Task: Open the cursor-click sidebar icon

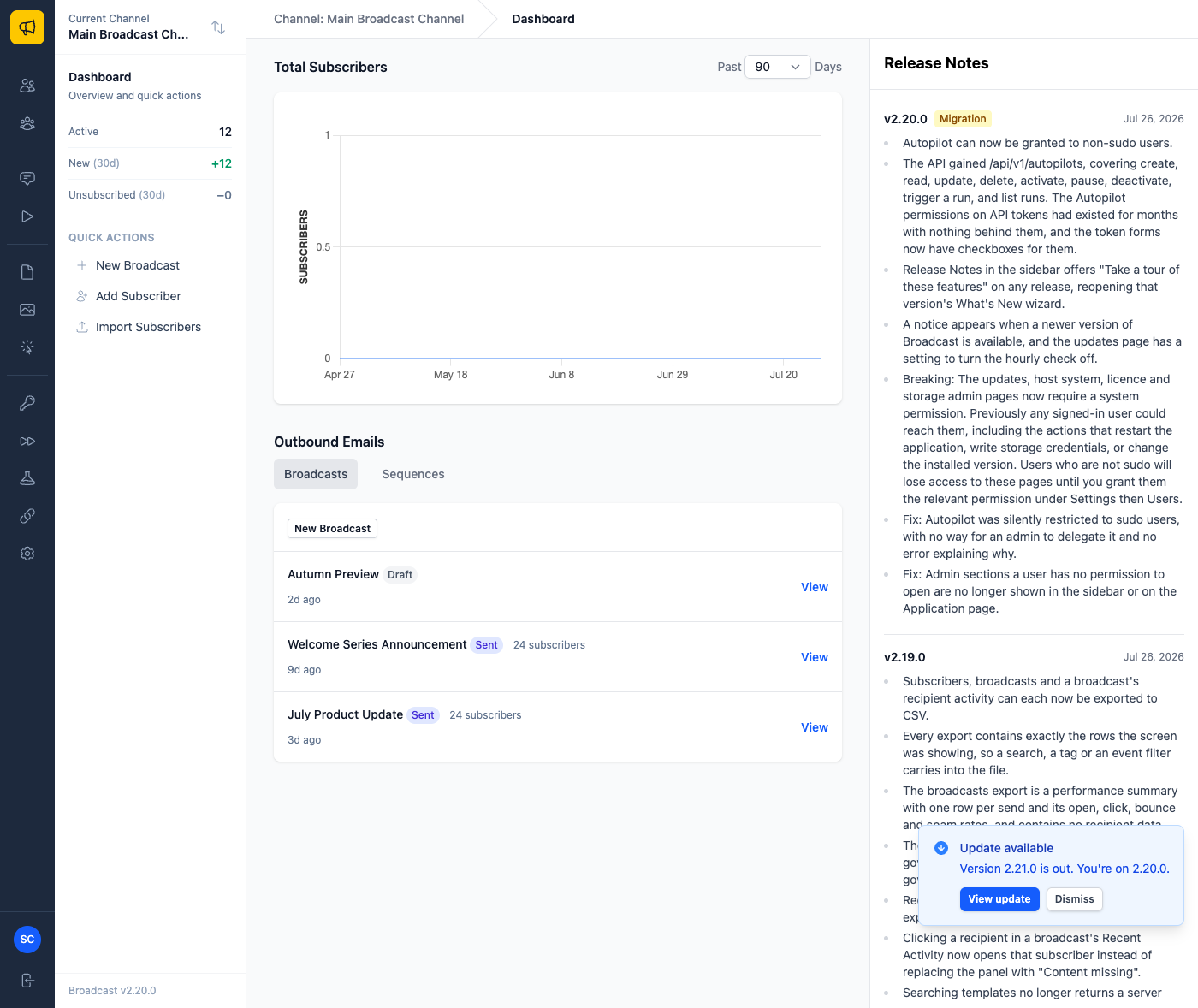Action: click(27, 347)
